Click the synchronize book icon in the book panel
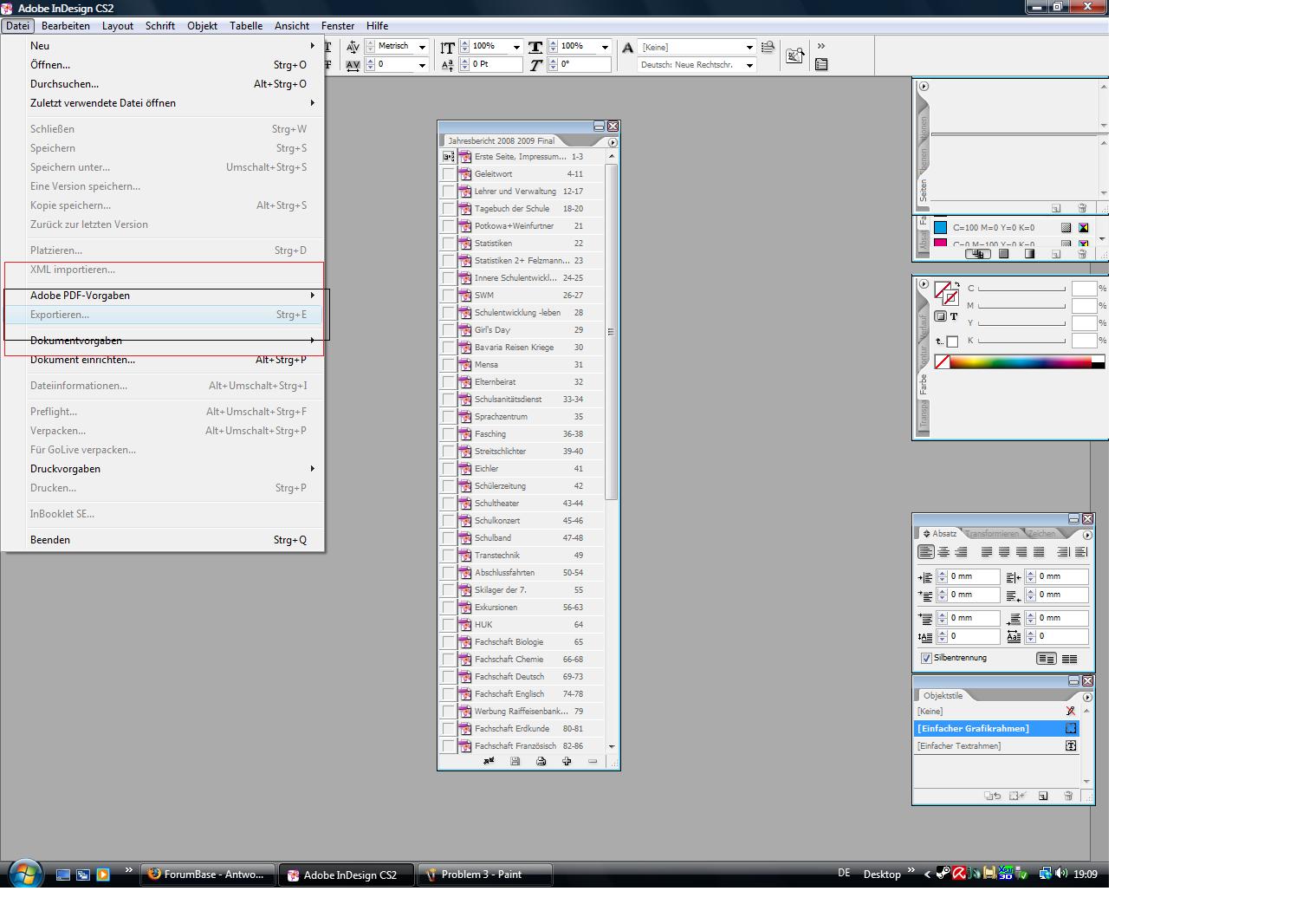Image resolution: width=1316 pixels, height=917 pixels. click(x=489, y=761)
